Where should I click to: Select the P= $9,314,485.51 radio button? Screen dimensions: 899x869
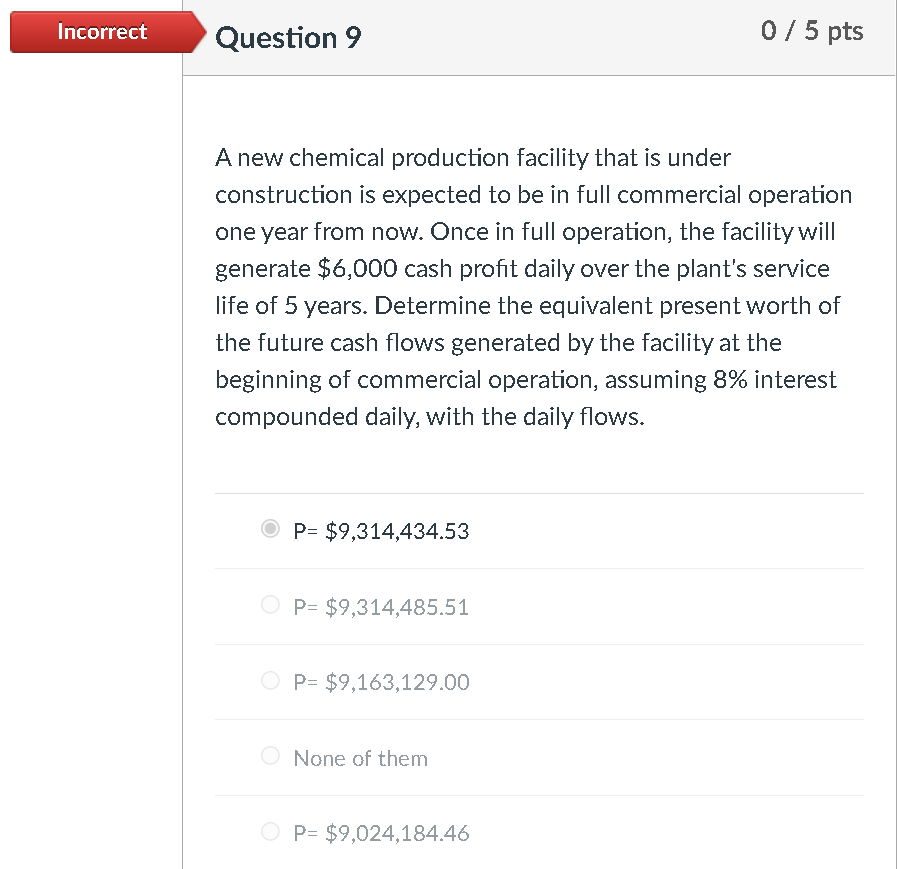[270, 604]
